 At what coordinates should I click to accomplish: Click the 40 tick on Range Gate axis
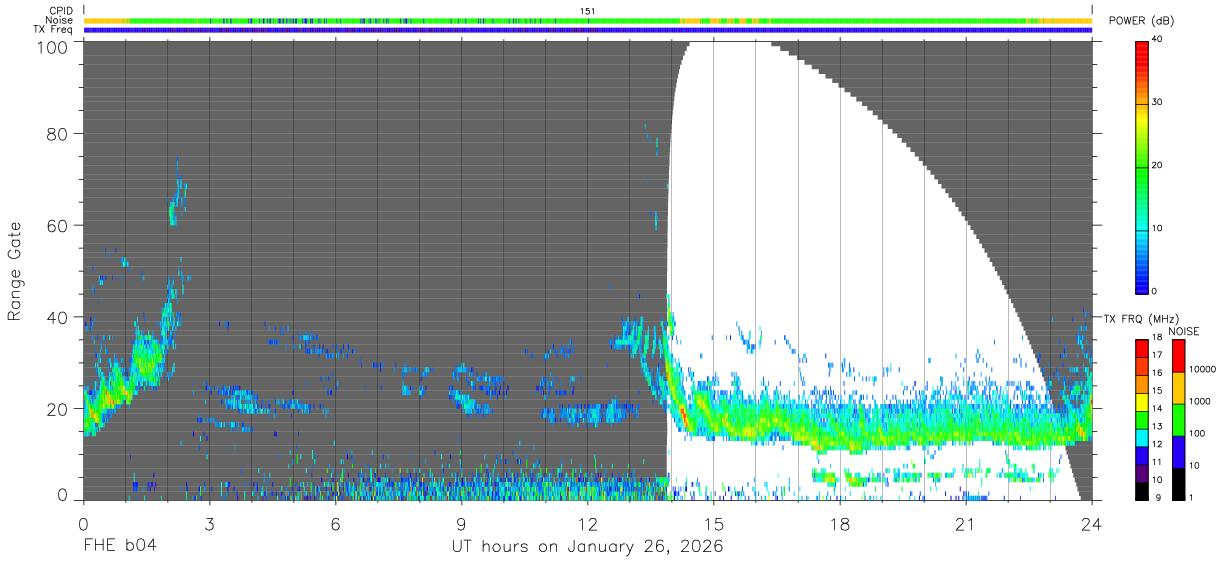pyautogui.click(x=58, y=317)
